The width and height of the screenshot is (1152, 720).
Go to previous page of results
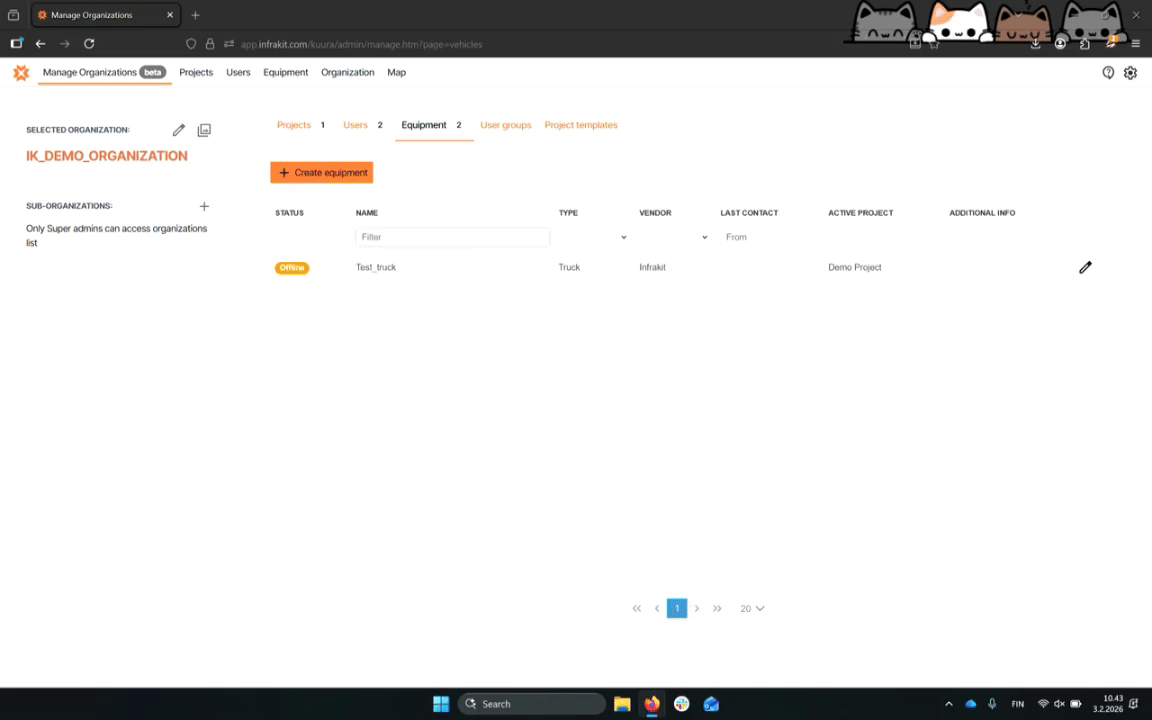[657, 608]
